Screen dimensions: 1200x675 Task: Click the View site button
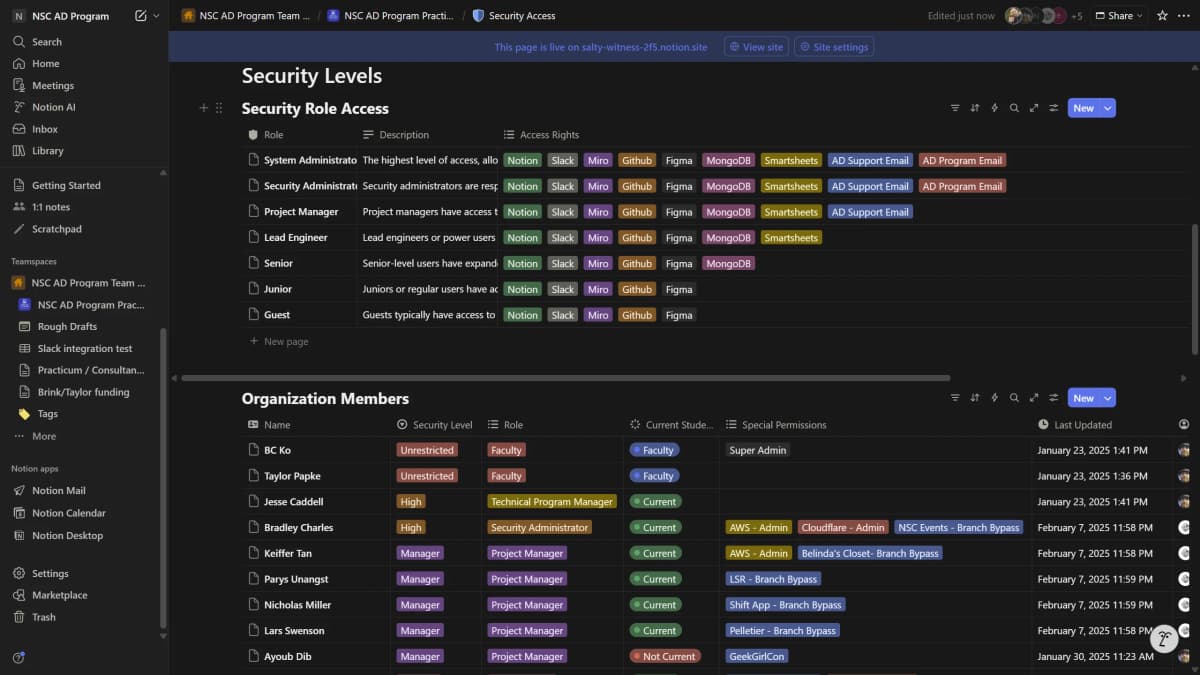755,46
